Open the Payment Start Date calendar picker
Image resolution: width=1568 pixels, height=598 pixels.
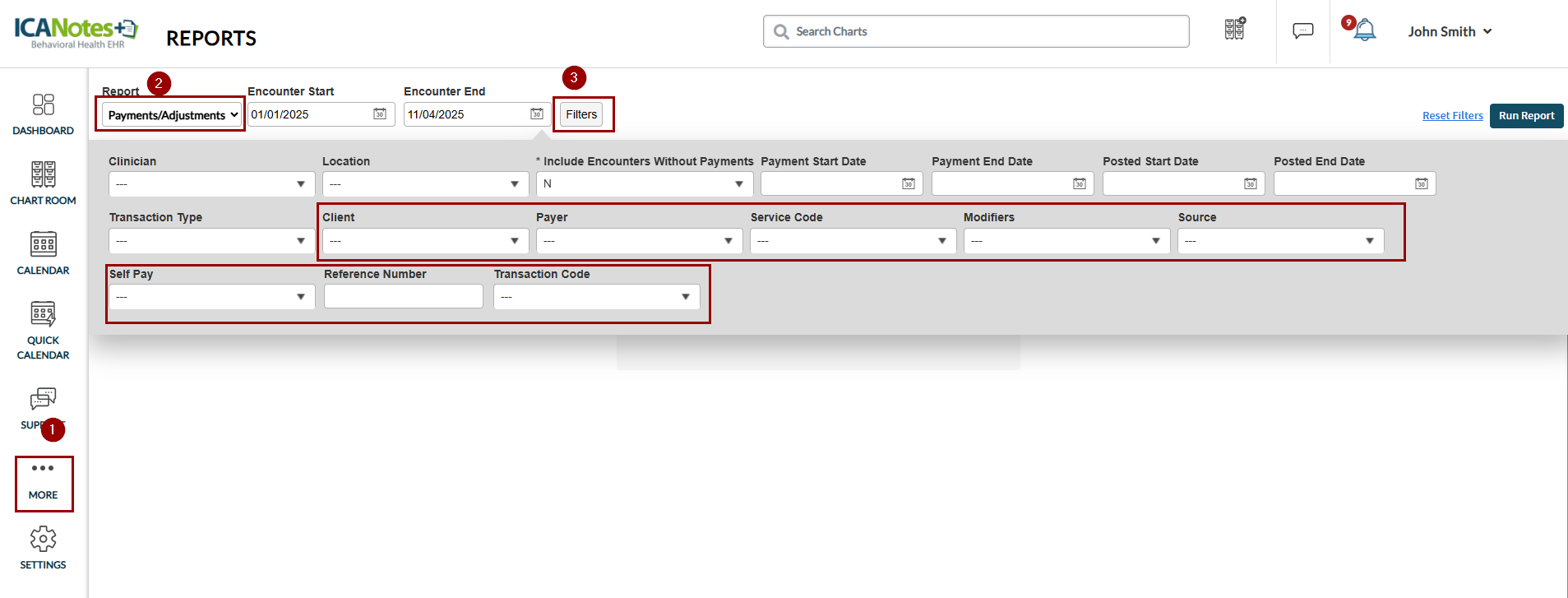point(908,183)
